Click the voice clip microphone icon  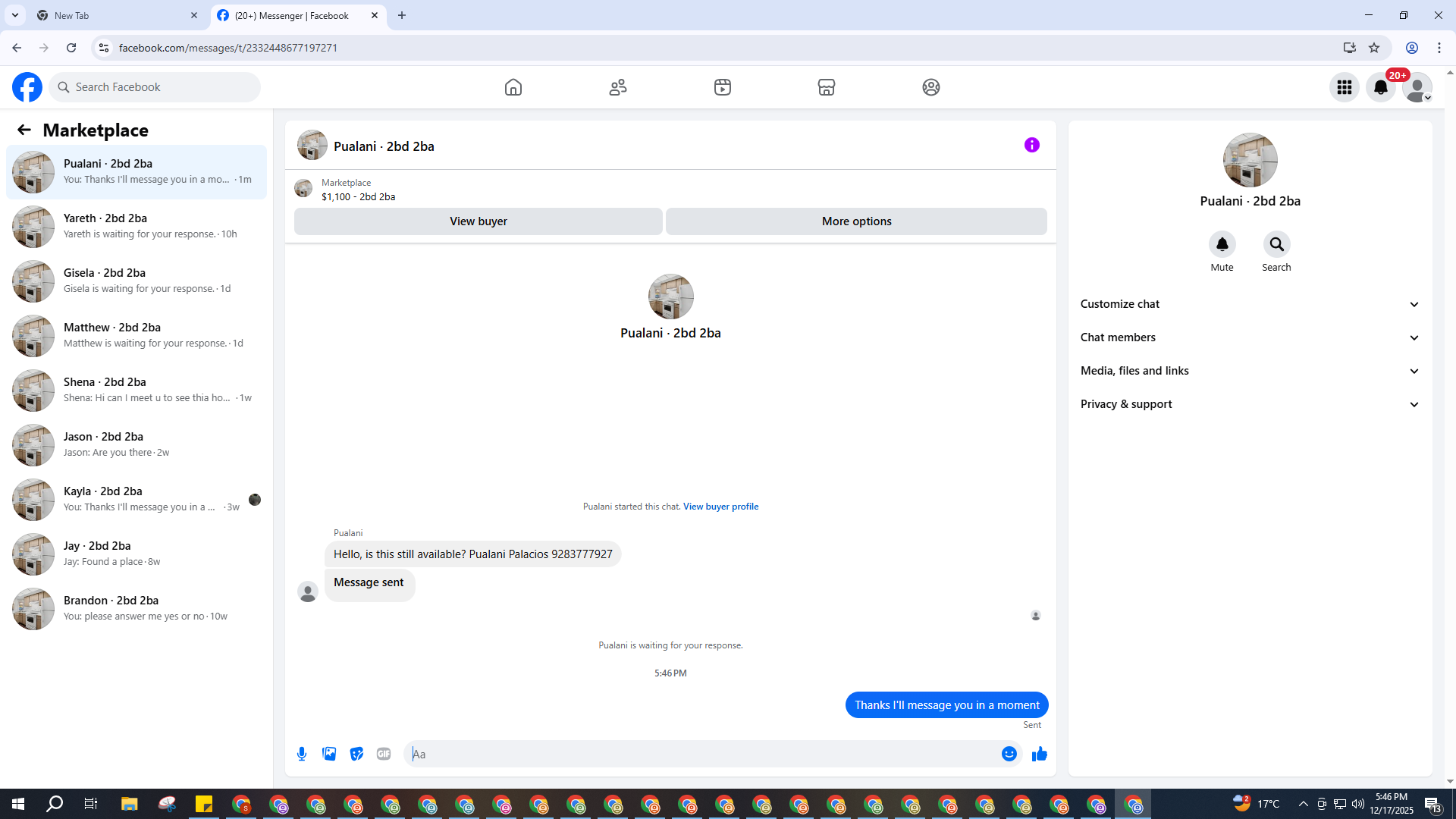click(302, 754)
